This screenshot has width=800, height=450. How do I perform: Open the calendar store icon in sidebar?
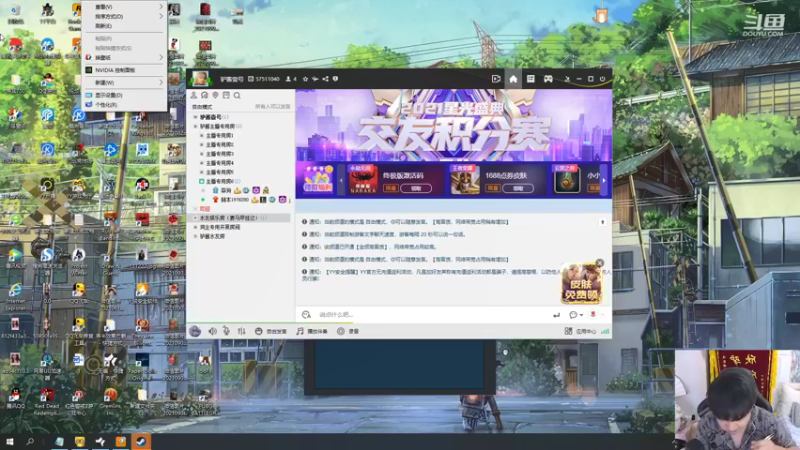point(226,95)
